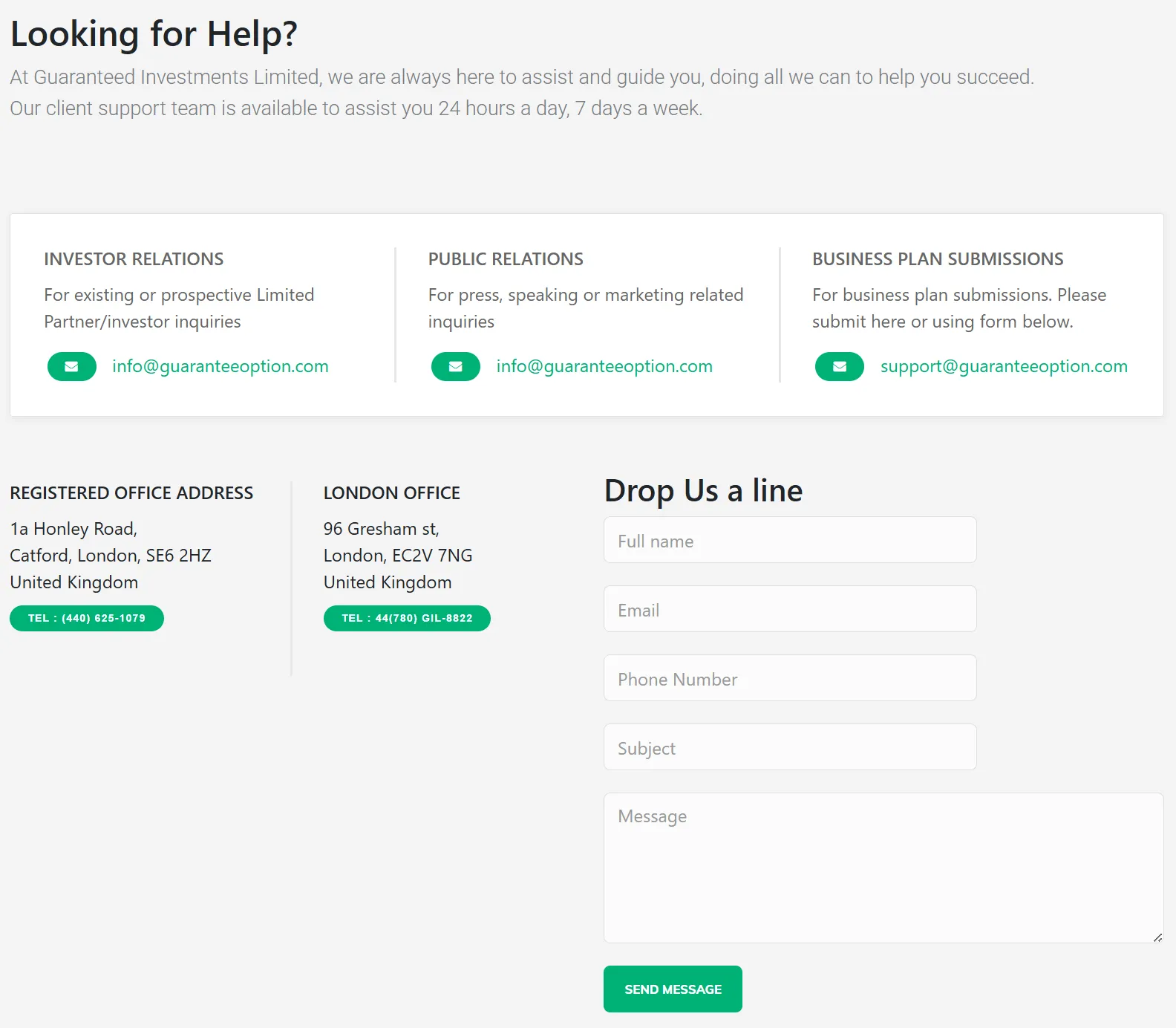
Task: Click the Registered Office Address heading
Action: (x=131, y=493)
